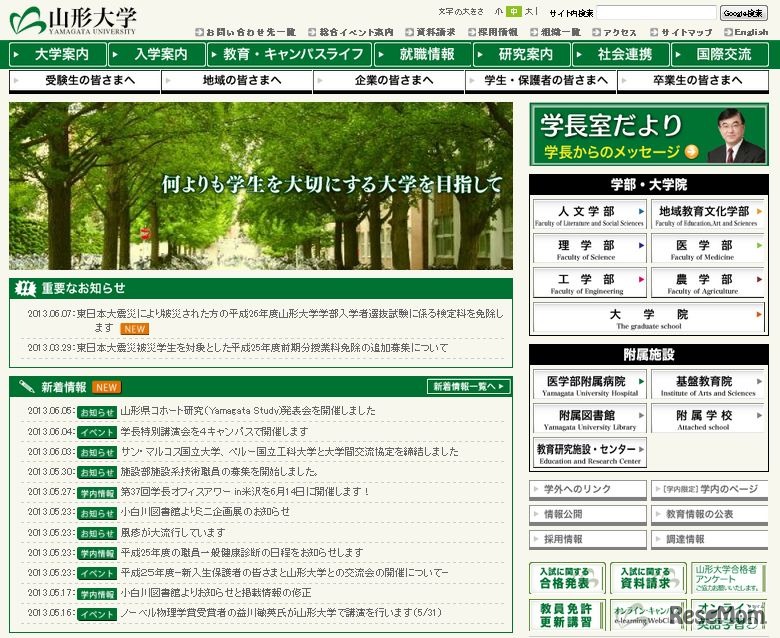This screenshot has height=638, width=780.
Task: Open 学内のページ internal link
Action: 709,489
